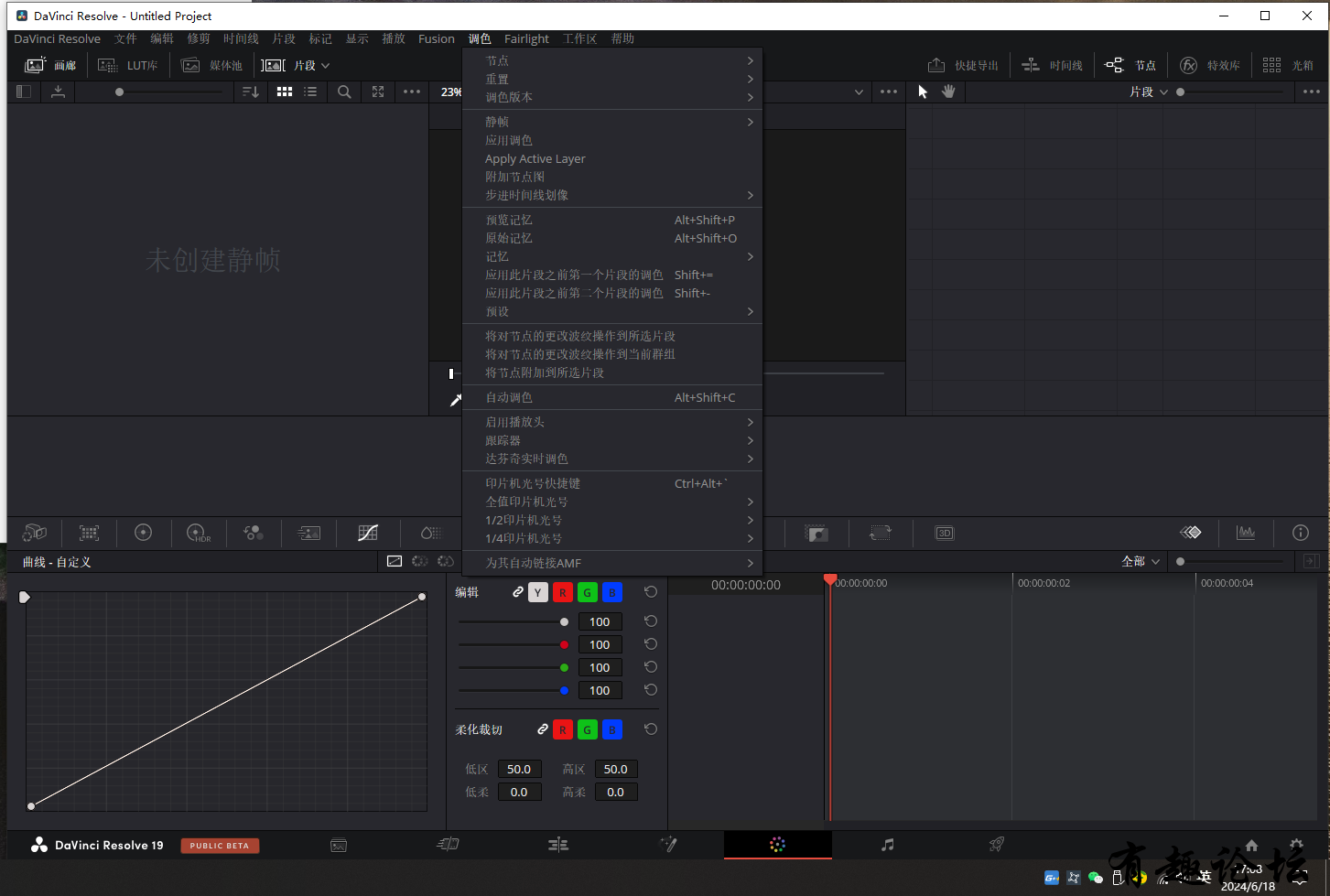Screen dimensions: 1330x896
Task: Go to the Cut page
Action: click(448, 845)
